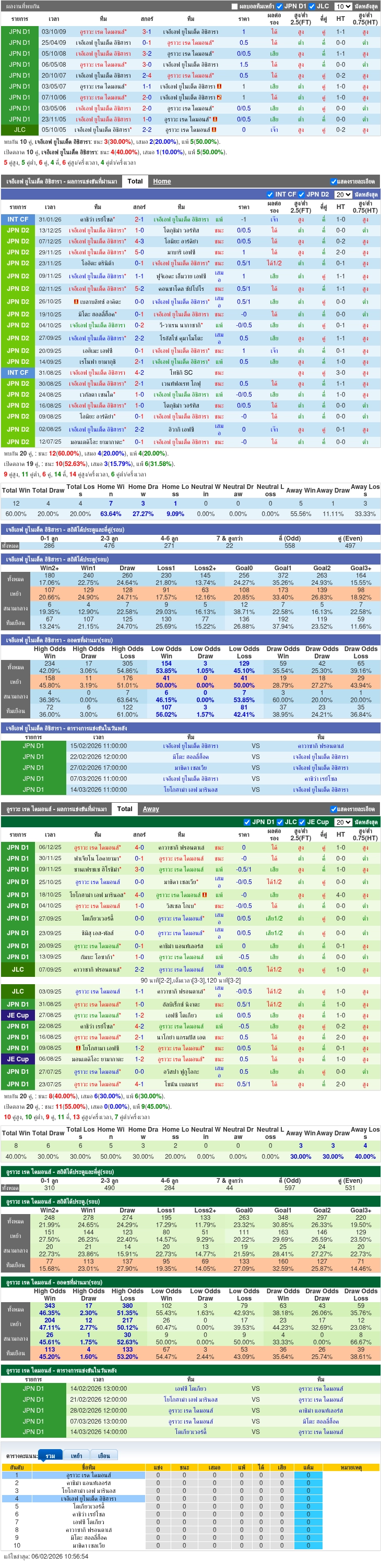This screenshot has width=381, height=1568.
Task: Toggle the ผลบอลทีมเหย้า checkbox at top
Action: [234, 7]
